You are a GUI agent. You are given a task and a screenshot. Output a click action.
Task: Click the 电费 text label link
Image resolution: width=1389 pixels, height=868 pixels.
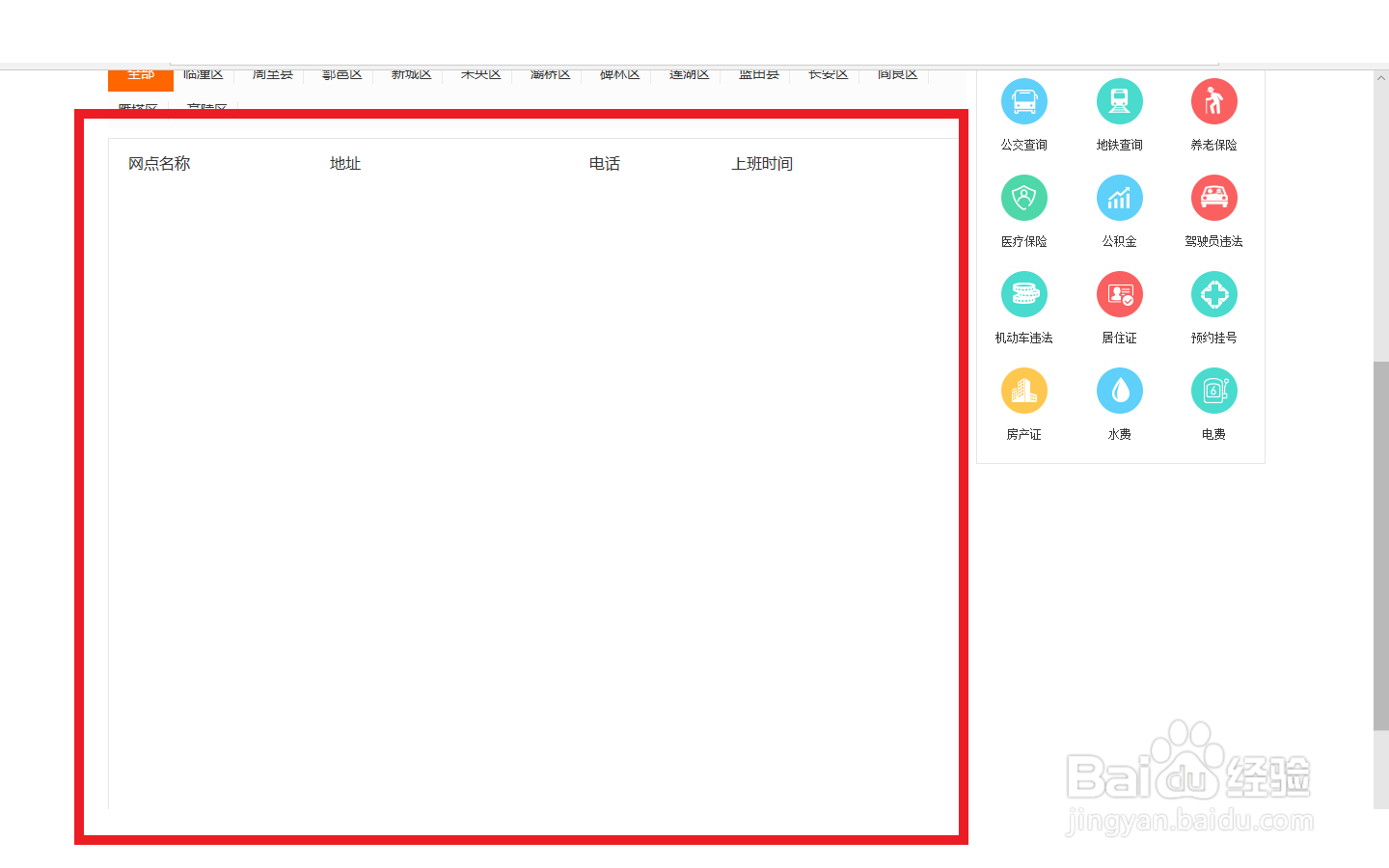pyautogui.click(x=1212, y=434)
